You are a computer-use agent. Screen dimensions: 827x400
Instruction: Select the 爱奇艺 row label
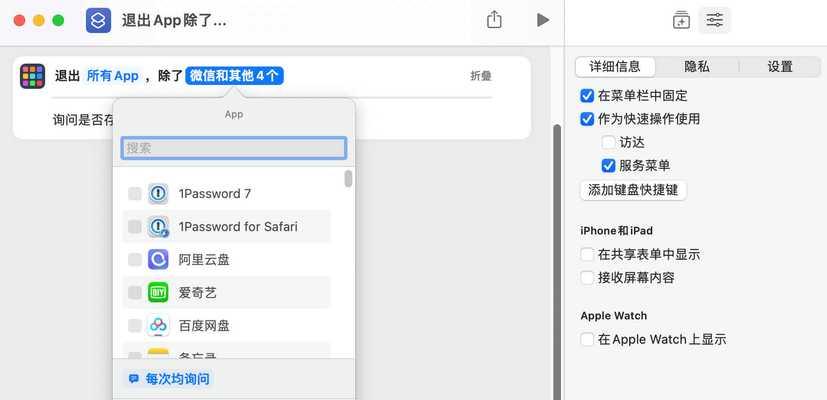(x=198, y=292)
